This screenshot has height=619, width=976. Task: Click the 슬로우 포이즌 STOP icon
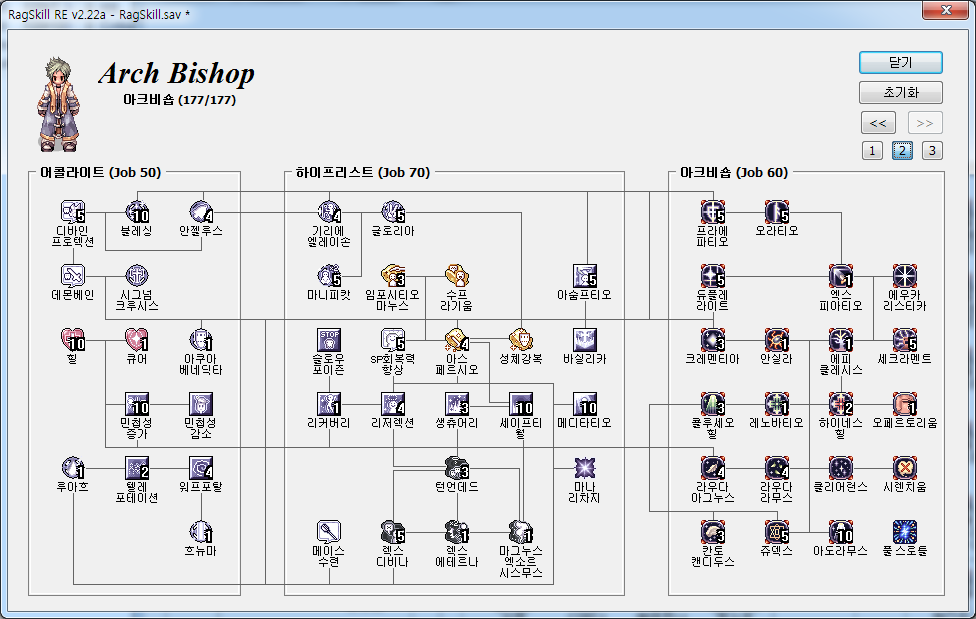(x=329, y=340)
